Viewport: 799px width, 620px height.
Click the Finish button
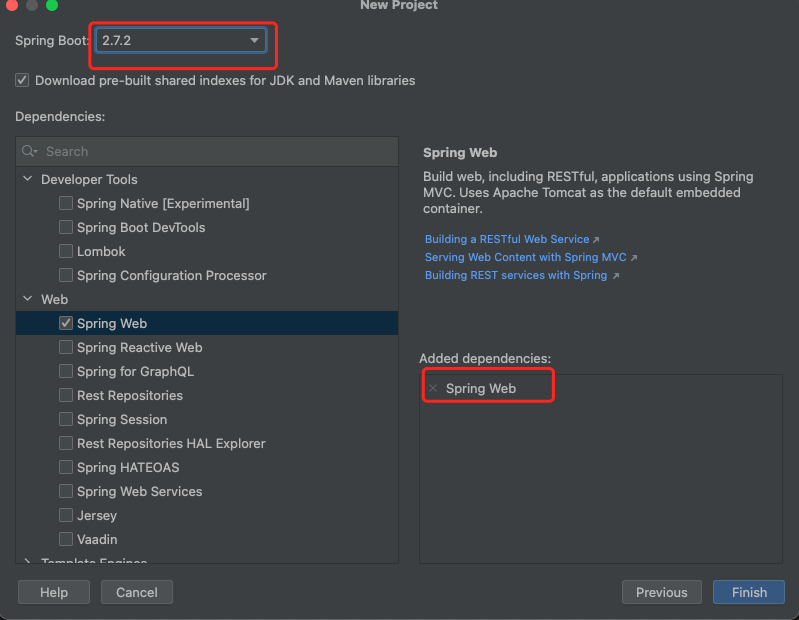(x=749, y=592)
